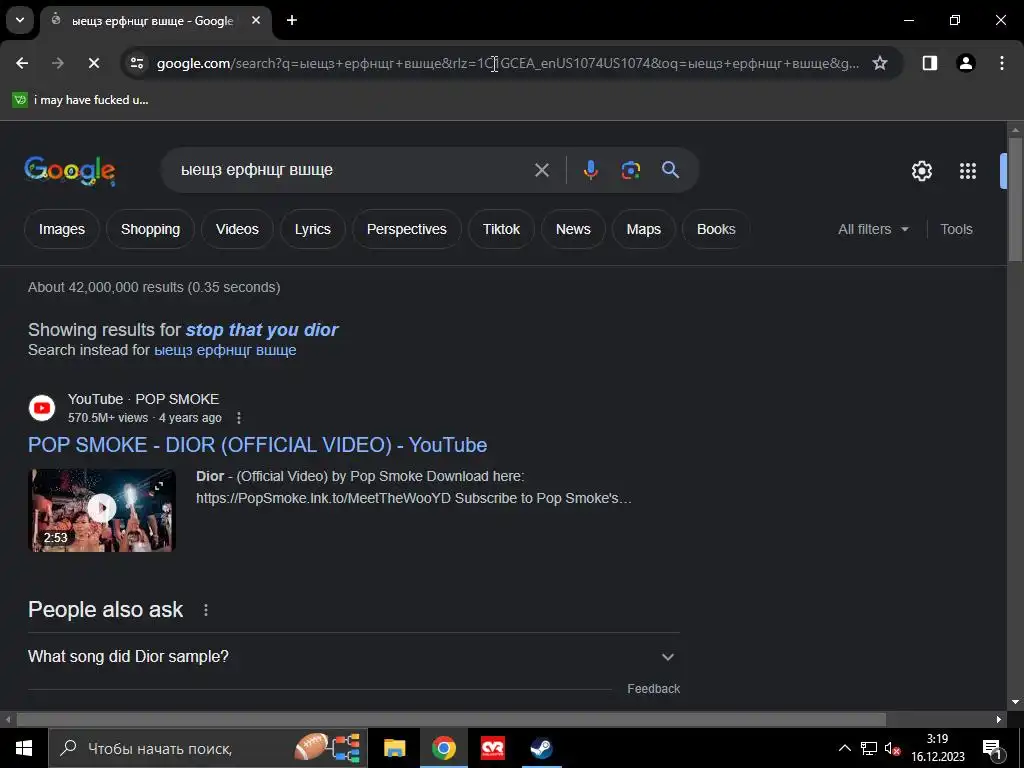Click the Windows taskbar search box
Viewport: 1024px width, 768px height.
pyautogui.click(x=208, y=748)
